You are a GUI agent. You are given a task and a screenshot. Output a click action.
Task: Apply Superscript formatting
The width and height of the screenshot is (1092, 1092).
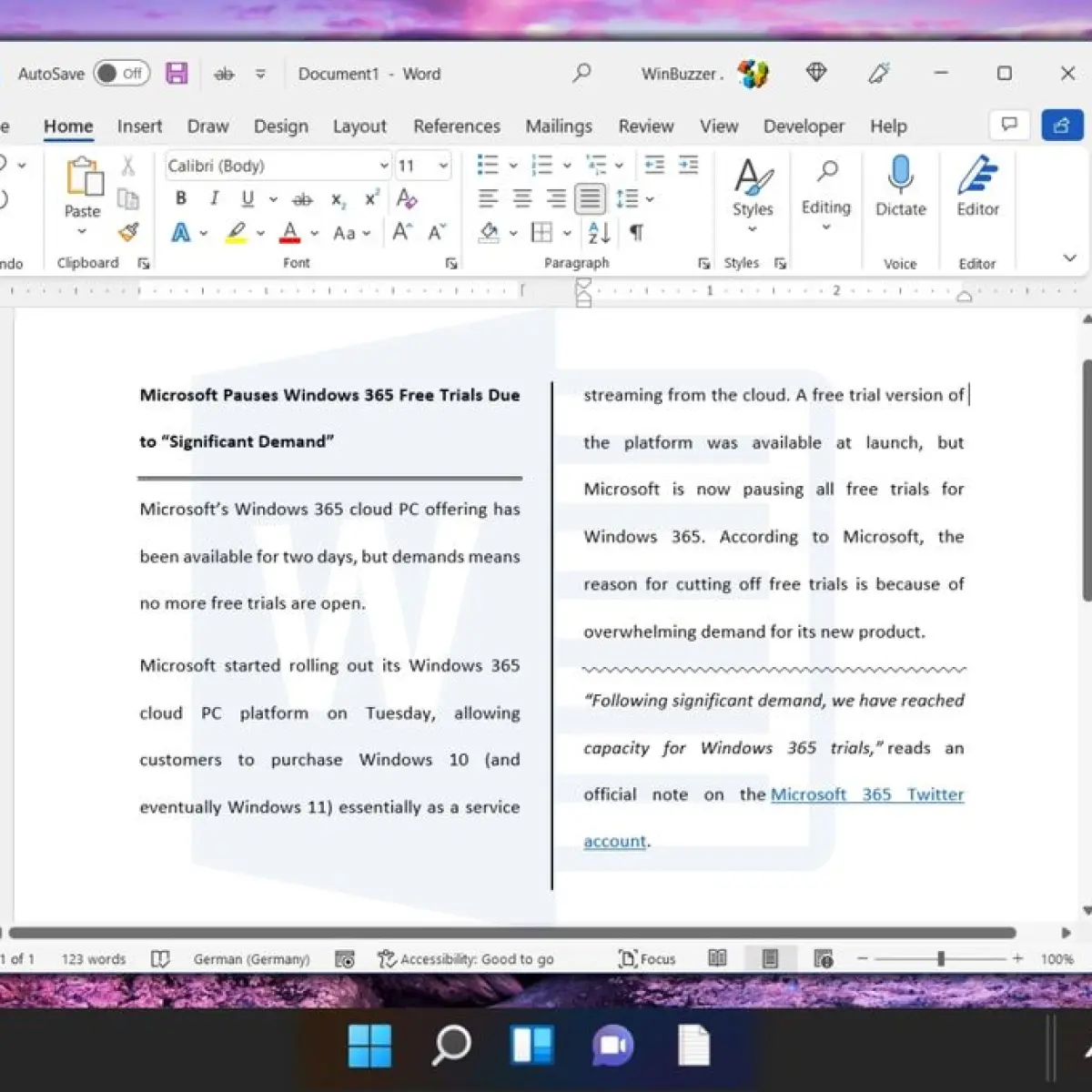pos(371,198)
